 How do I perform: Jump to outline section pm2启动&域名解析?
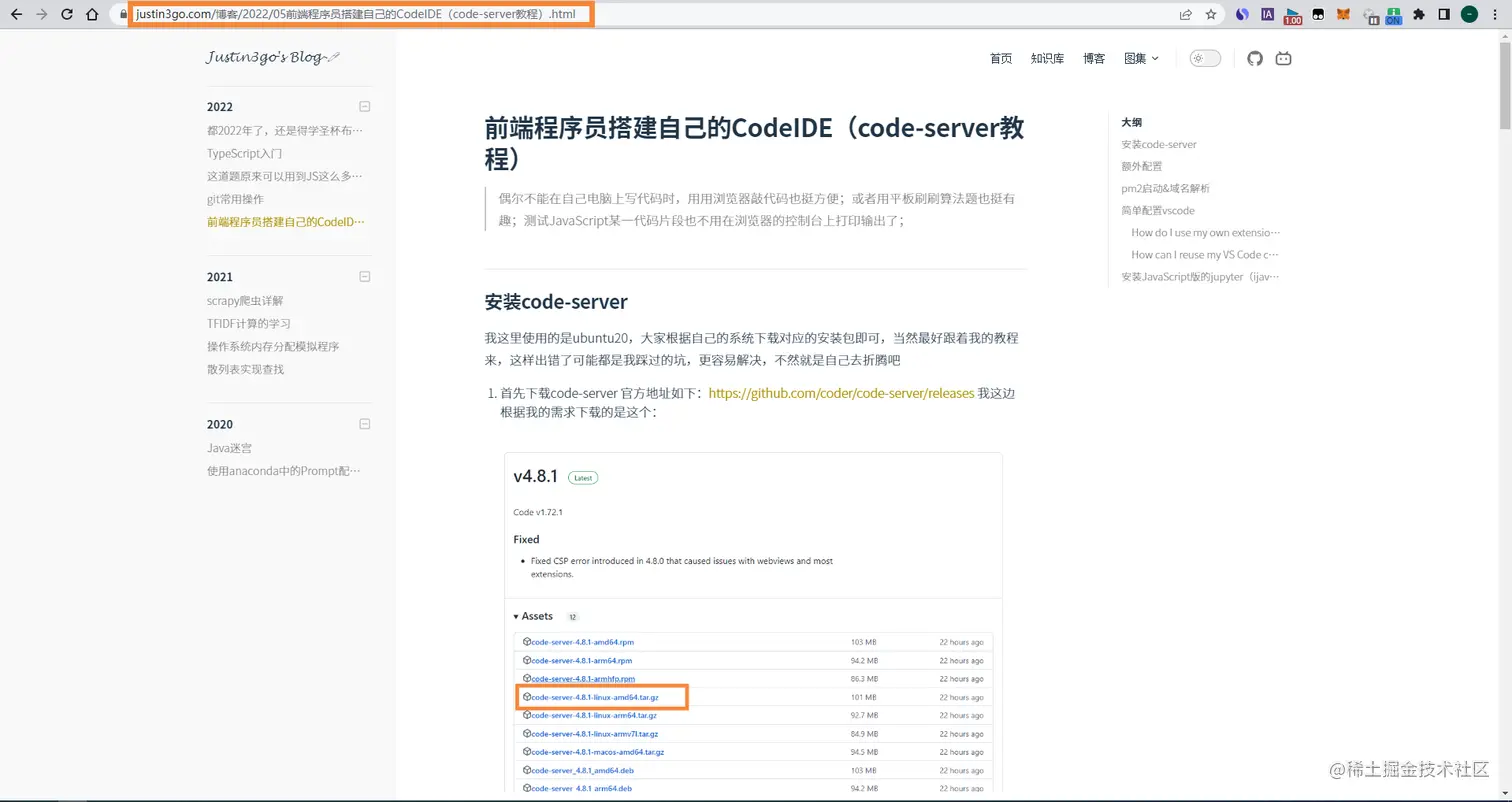tap(1165, 188)
